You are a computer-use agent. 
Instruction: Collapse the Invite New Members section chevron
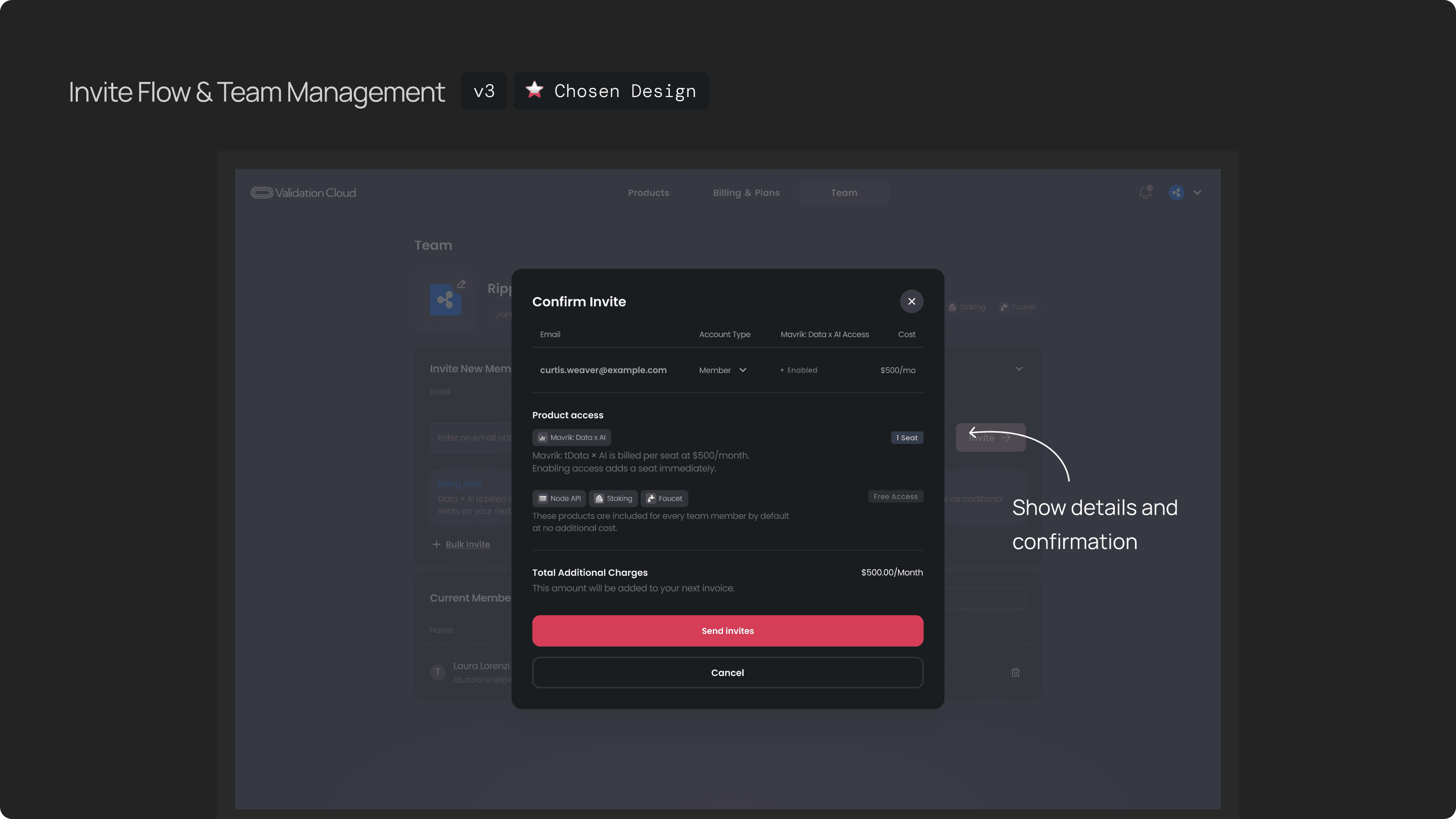click(x=1019, y=369)
